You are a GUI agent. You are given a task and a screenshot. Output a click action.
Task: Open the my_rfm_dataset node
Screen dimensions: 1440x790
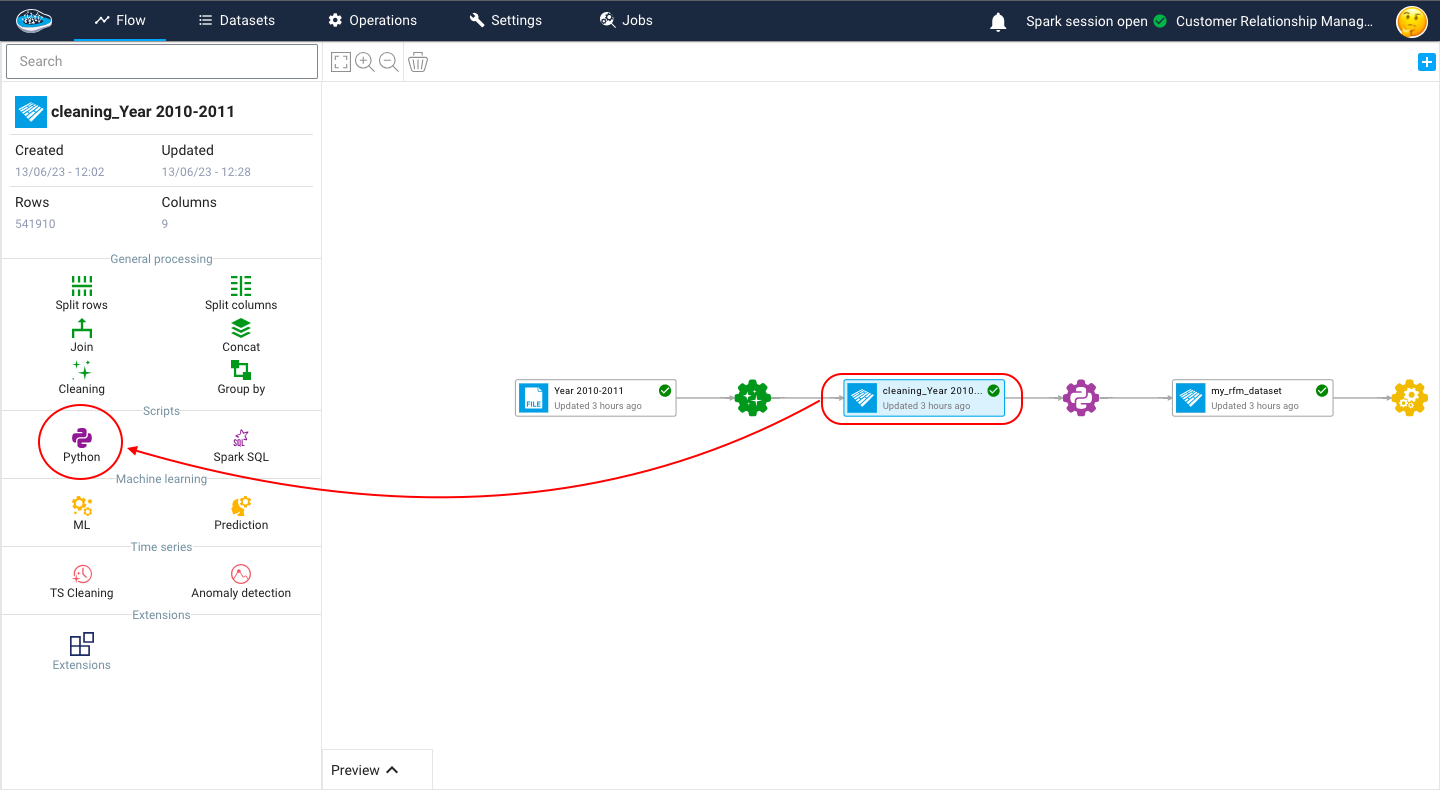(x=1252, y=397)
